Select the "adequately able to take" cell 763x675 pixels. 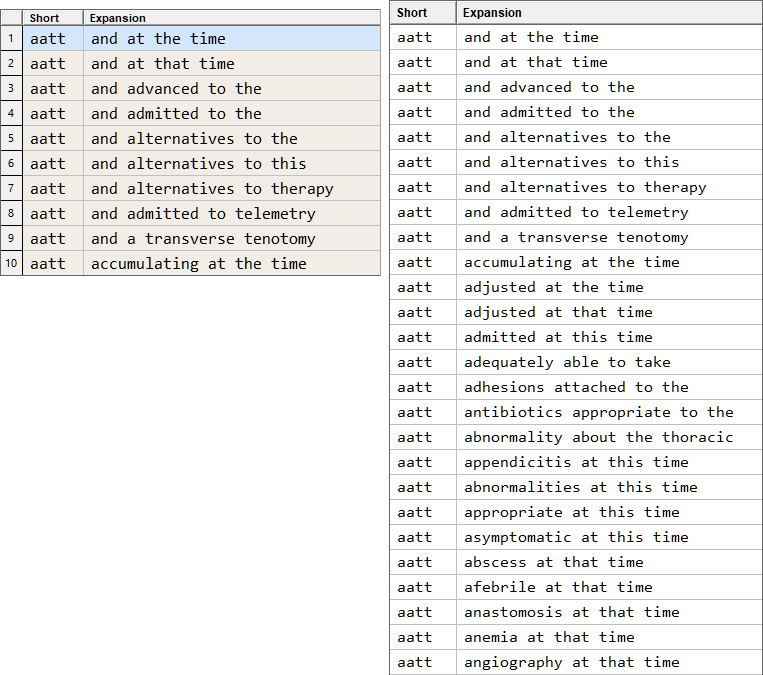click(567, 362)
